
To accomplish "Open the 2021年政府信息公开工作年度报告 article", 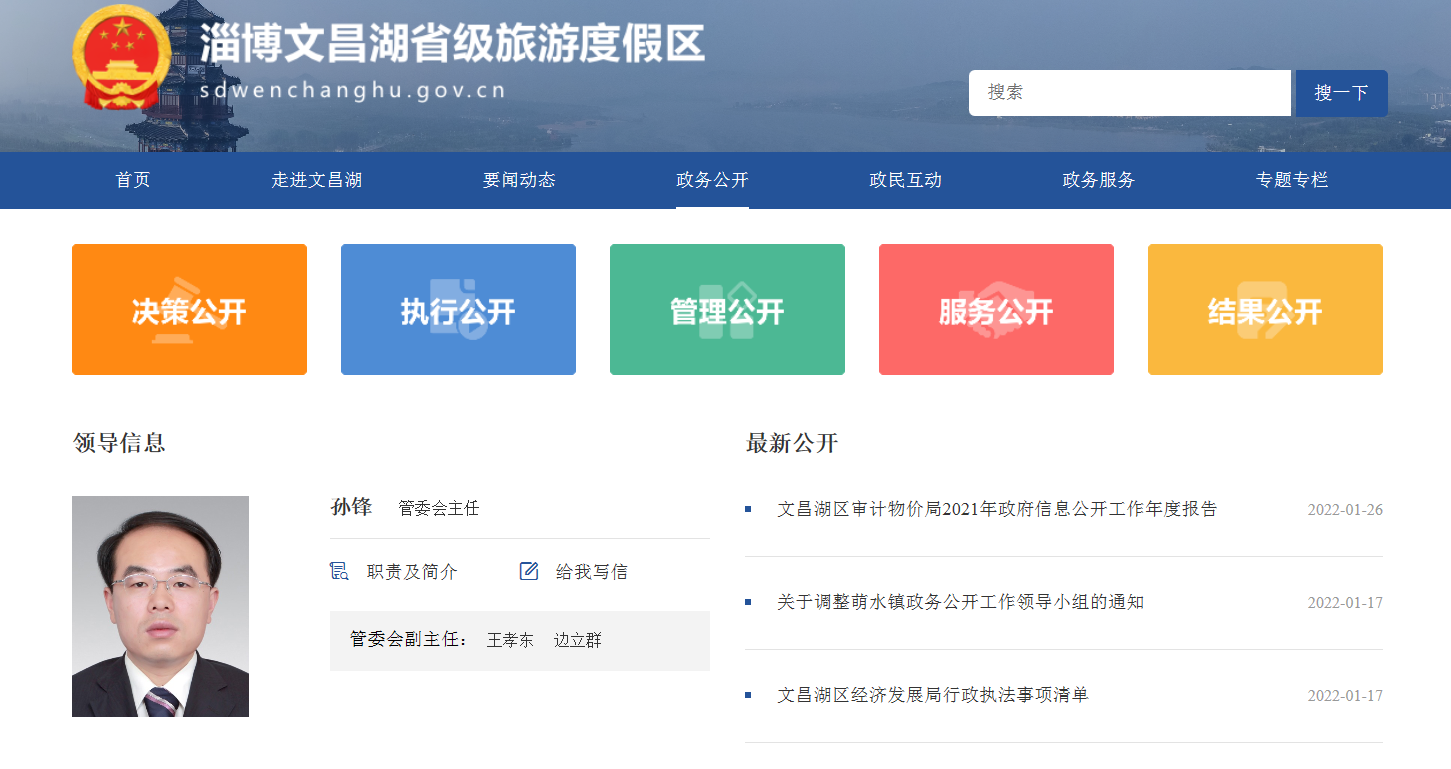I will click(997, 509).
